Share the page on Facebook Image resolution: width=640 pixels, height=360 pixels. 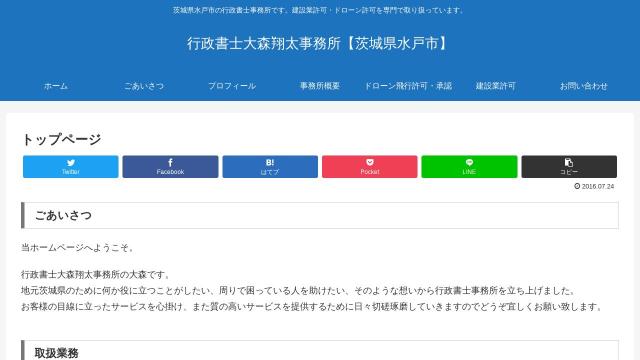[x=170, y=167]
